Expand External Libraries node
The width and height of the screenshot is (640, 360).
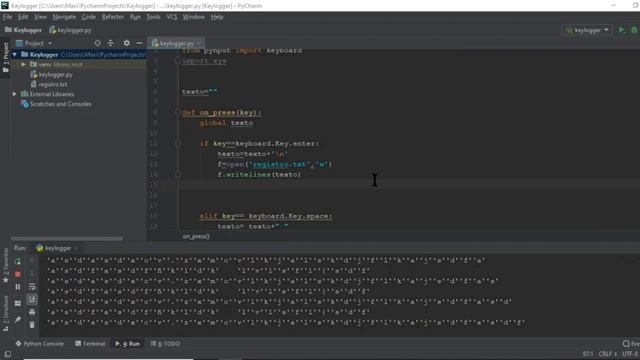(15, 94)
